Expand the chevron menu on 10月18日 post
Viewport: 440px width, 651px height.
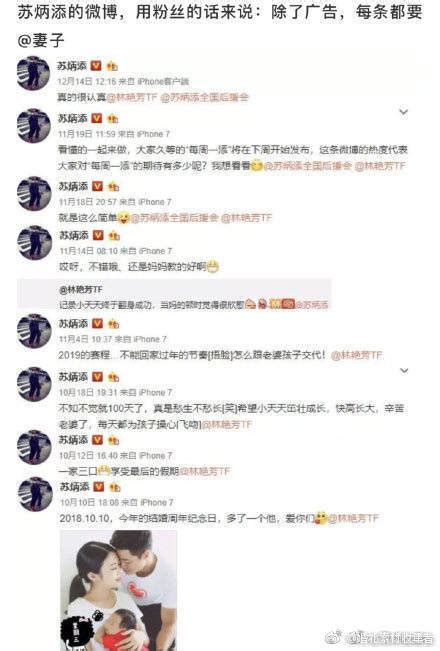pos(404,370)
